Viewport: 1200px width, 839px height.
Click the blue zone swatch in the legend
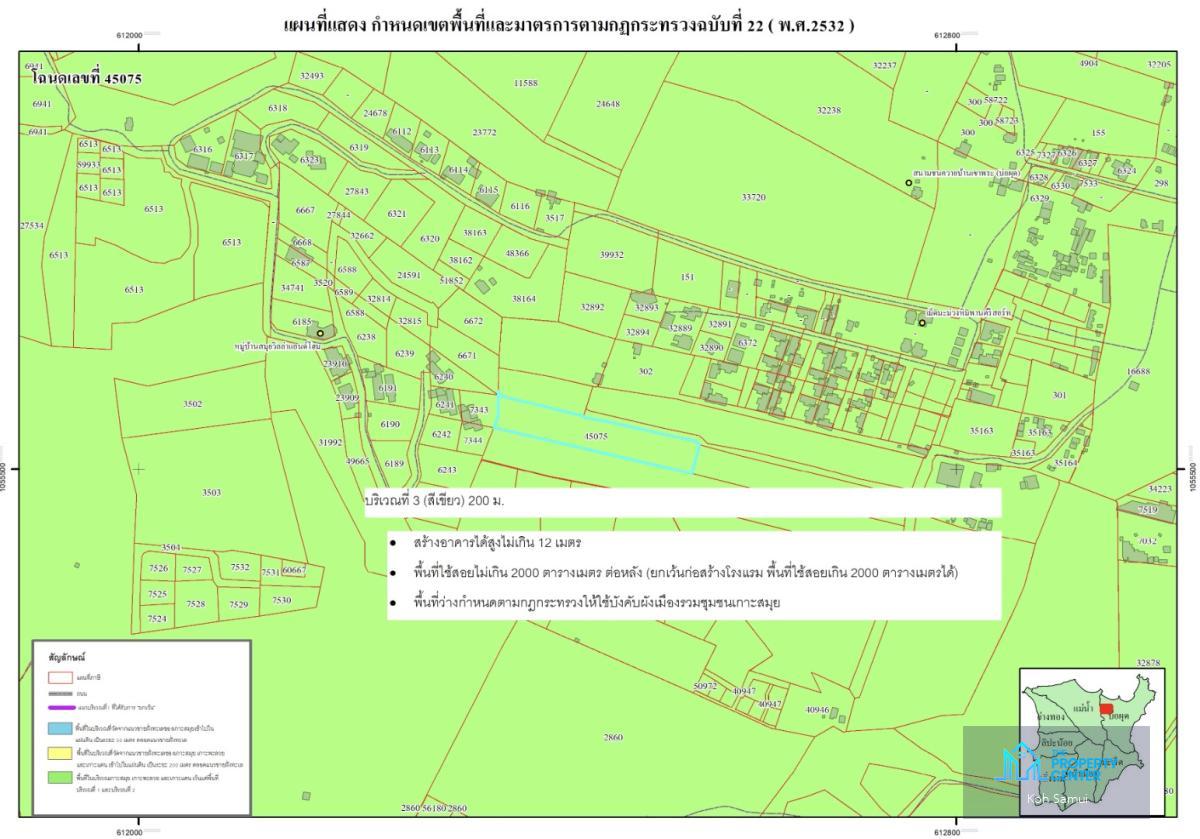[60, 729]
